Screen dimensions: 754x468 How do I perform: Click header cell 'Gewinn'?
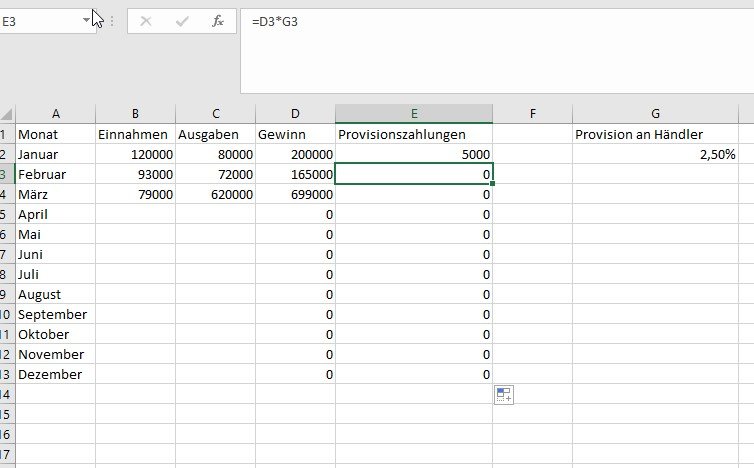(x=295, y=134)
